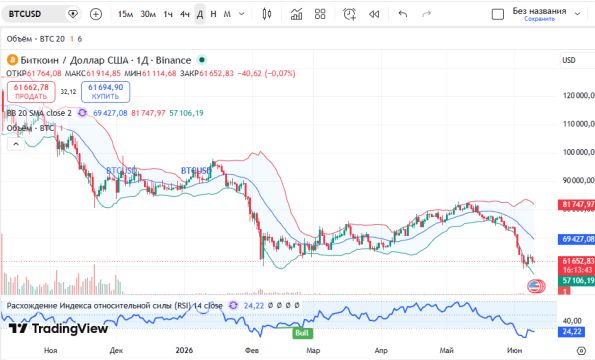Click the red 81 747,97 price label
Viewport: 595px width, 360px height.
point(576,205)
